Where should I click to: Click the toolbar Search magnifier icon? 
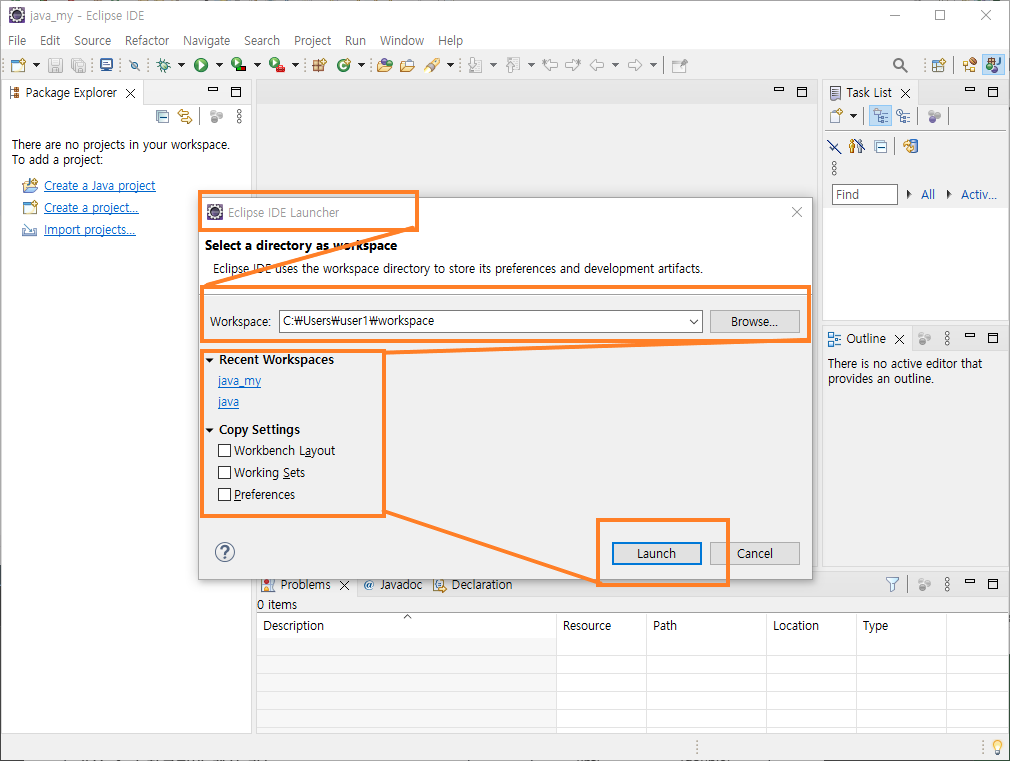pos(900,65)
